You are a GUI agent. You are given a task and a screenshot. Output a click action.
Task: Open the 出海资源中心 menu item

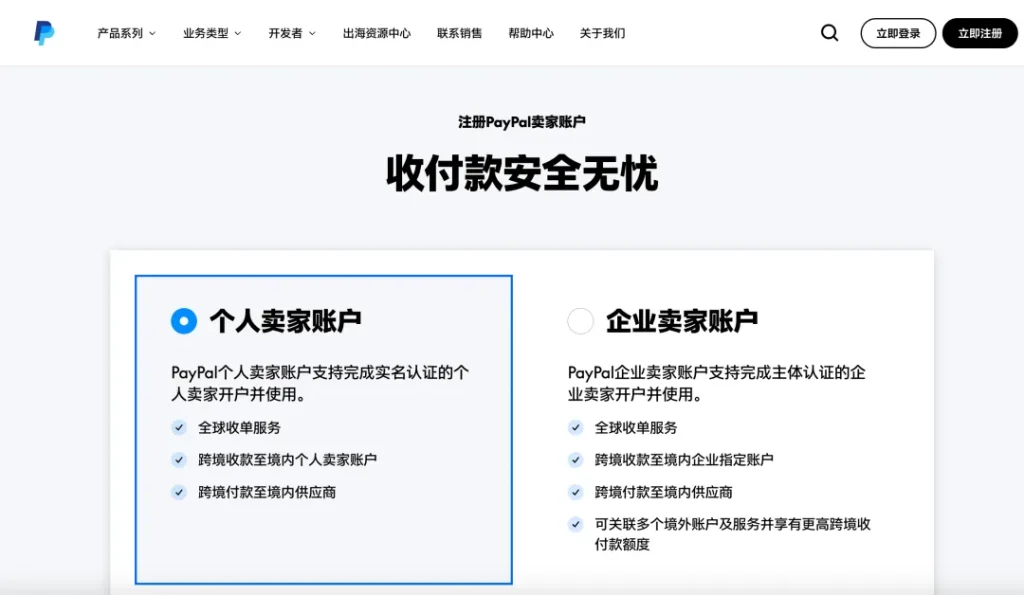pyautogui.click(x=375, y=32)
